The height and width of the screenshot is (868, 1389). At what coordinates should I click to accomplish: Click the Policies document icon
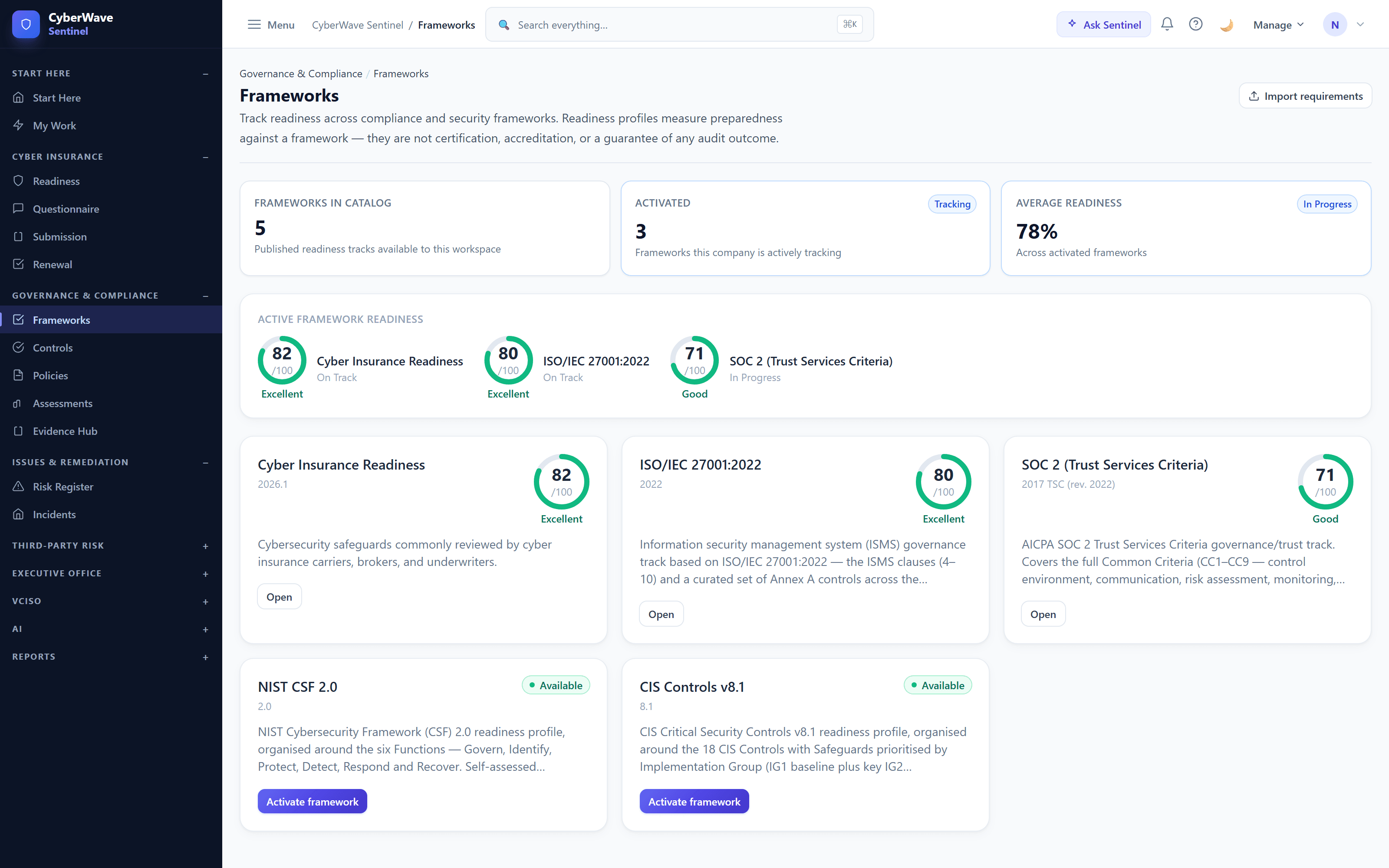18,375
